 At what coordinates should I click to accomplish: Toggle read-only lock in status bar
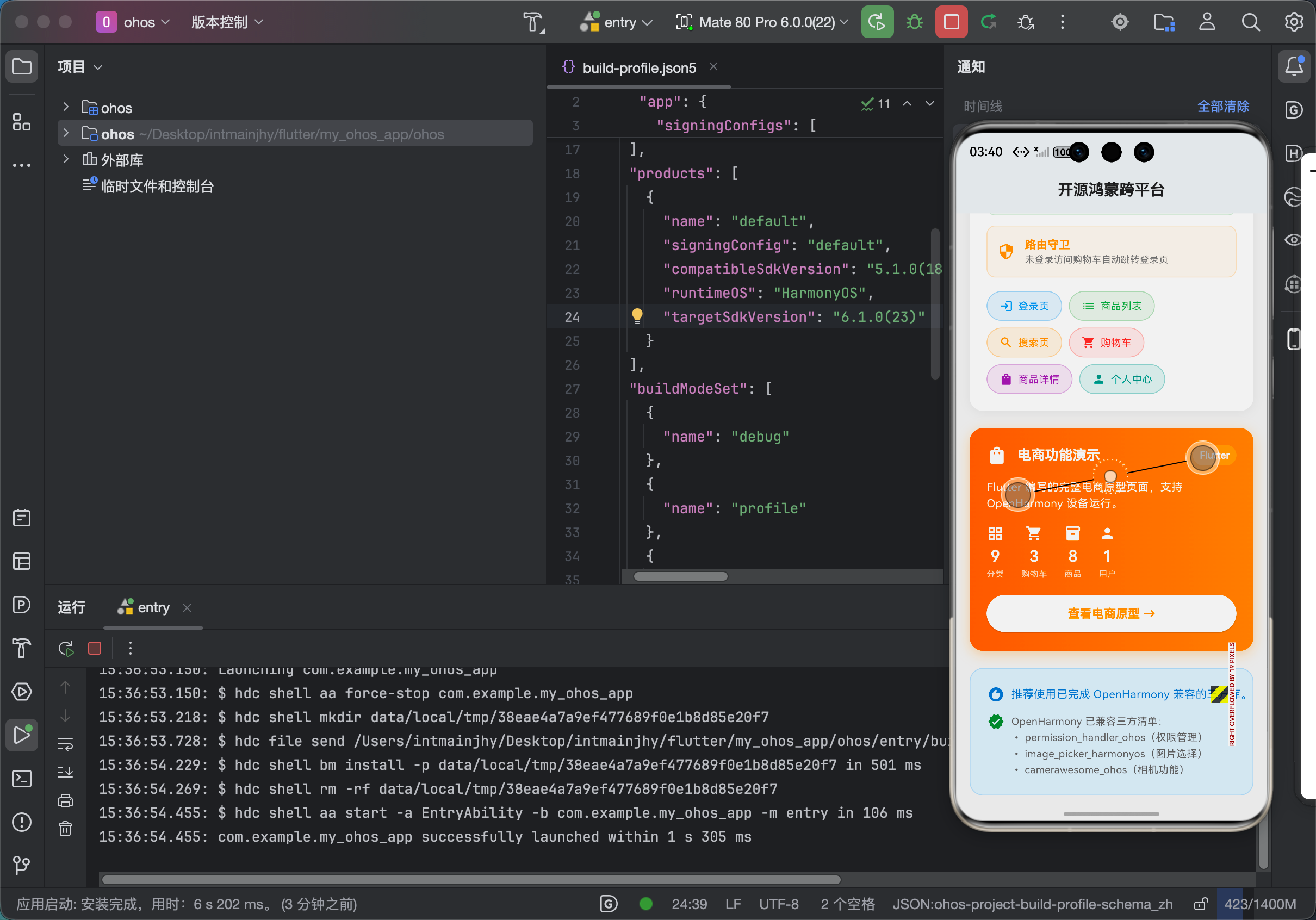(1201, 904)
